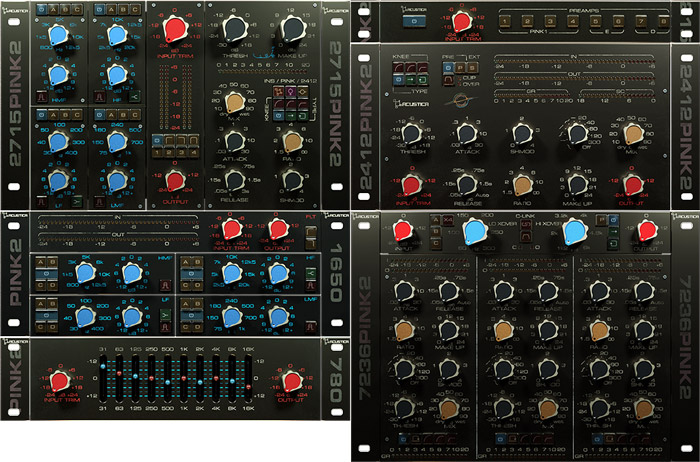Choose purple PINK mode icon on 2715 compressor
Screen dimensions: 700x462
click(291, 92)
